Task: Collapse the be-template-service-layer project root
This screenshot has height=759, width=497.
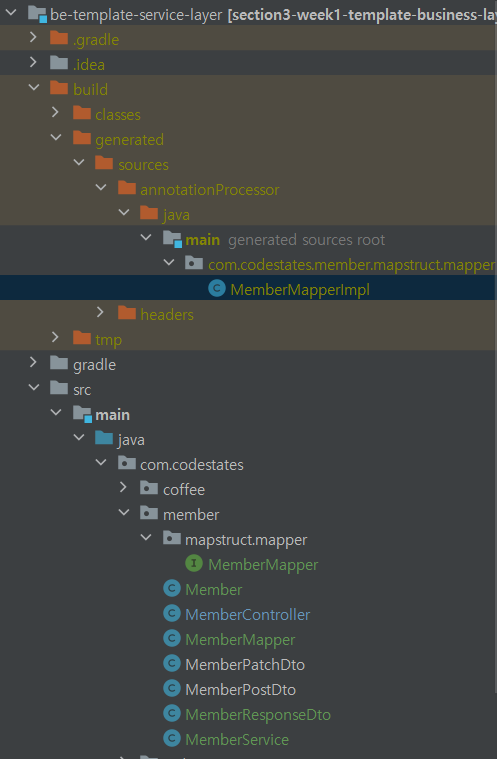Action: coord(11,12)
